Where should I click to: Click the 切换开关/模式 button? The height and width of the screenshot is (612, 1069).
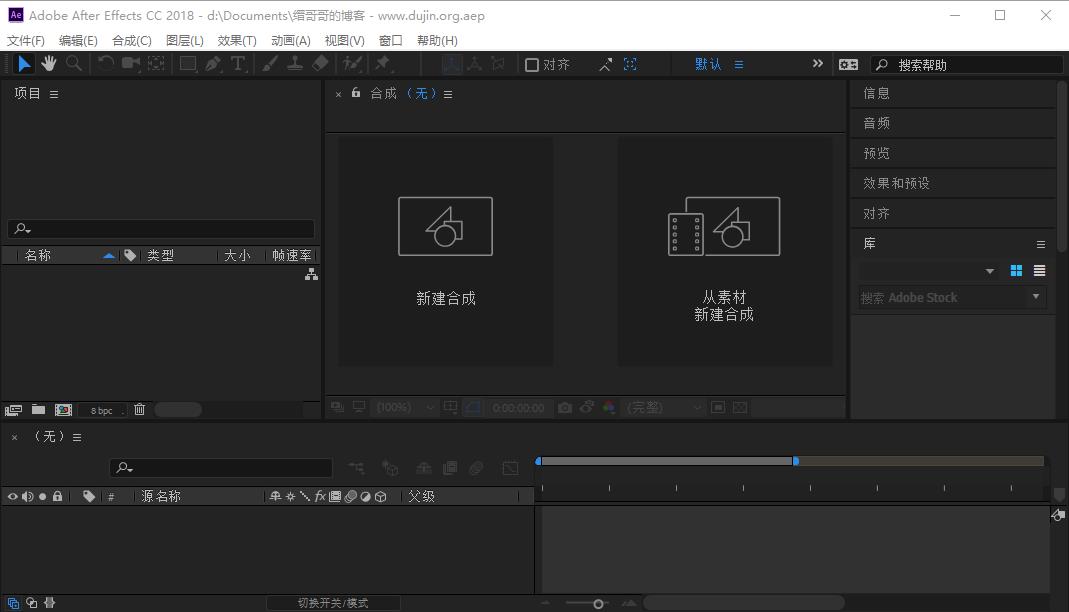[x=333, y=603]
